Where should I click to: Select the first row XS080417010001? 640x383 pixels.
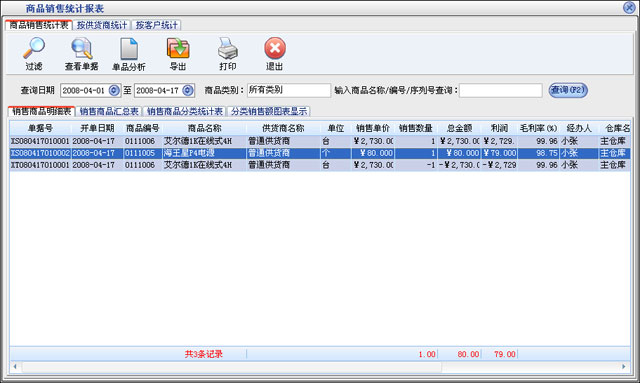coord(320,141)
